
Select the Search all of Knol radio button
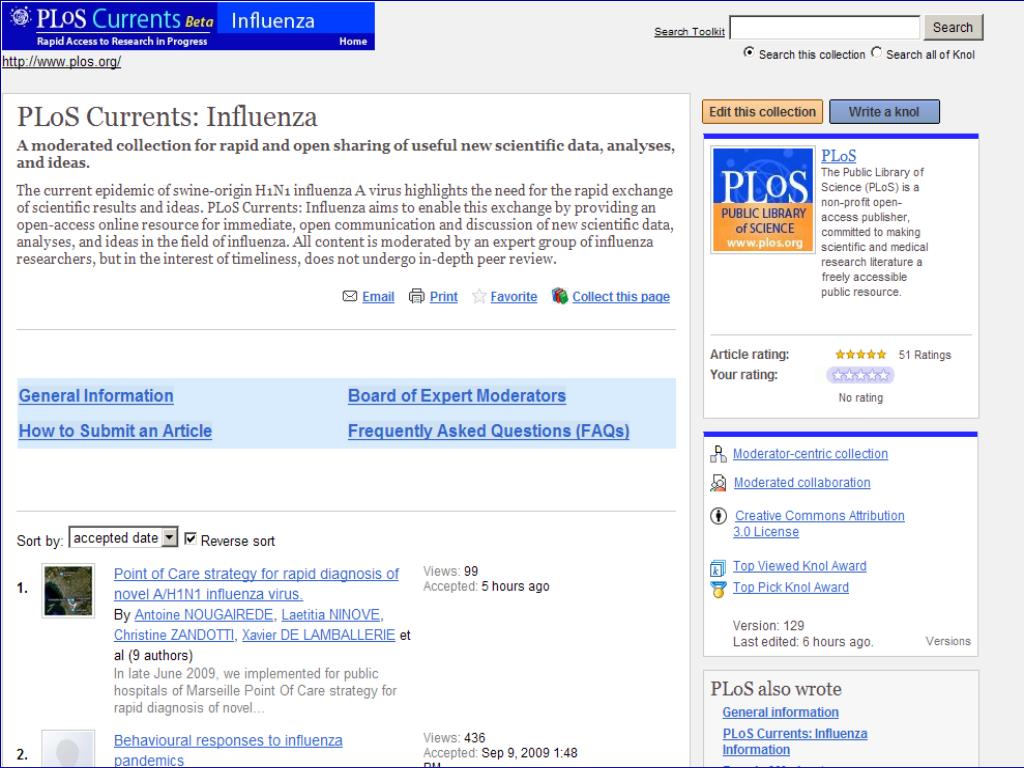876,52
